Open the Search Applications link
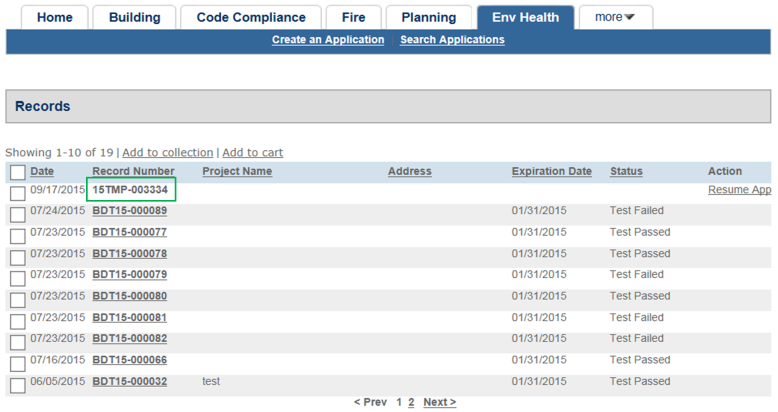This screenshot has width=778, height=412. pos(452,40)
